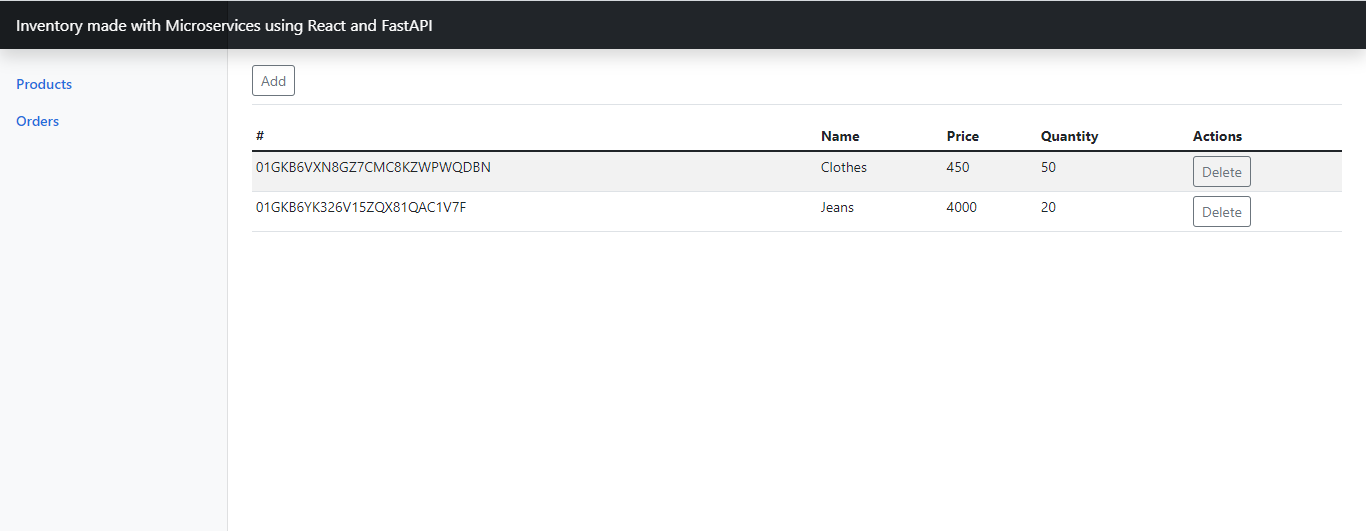Go to the Orders page
The height and width of the screenshot is (531, 1366).
click(x=38, y=121)
